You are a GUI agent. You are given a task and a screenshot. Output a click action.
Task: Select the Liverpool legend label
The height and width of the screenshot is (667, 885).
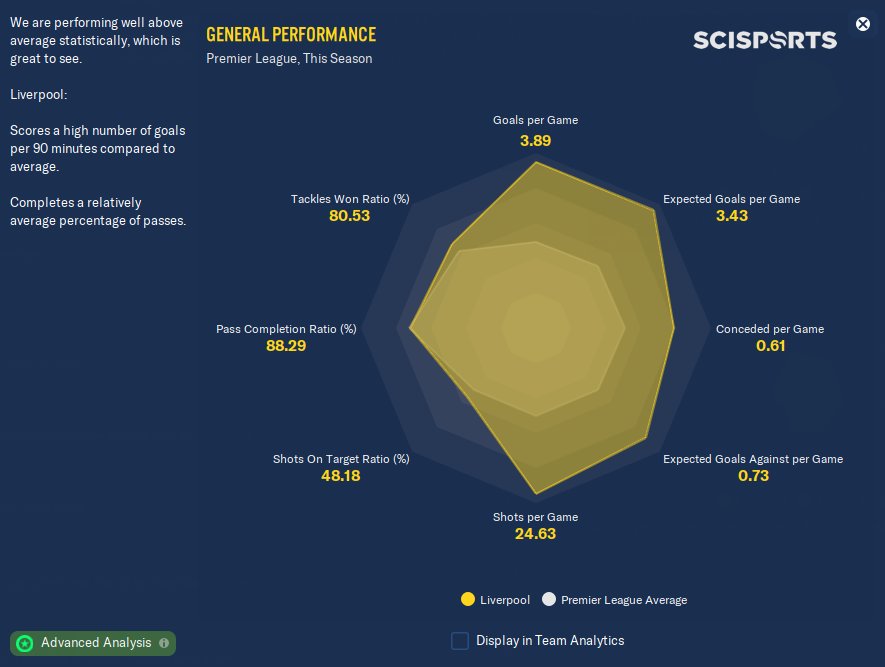click(x=505, y=600)
